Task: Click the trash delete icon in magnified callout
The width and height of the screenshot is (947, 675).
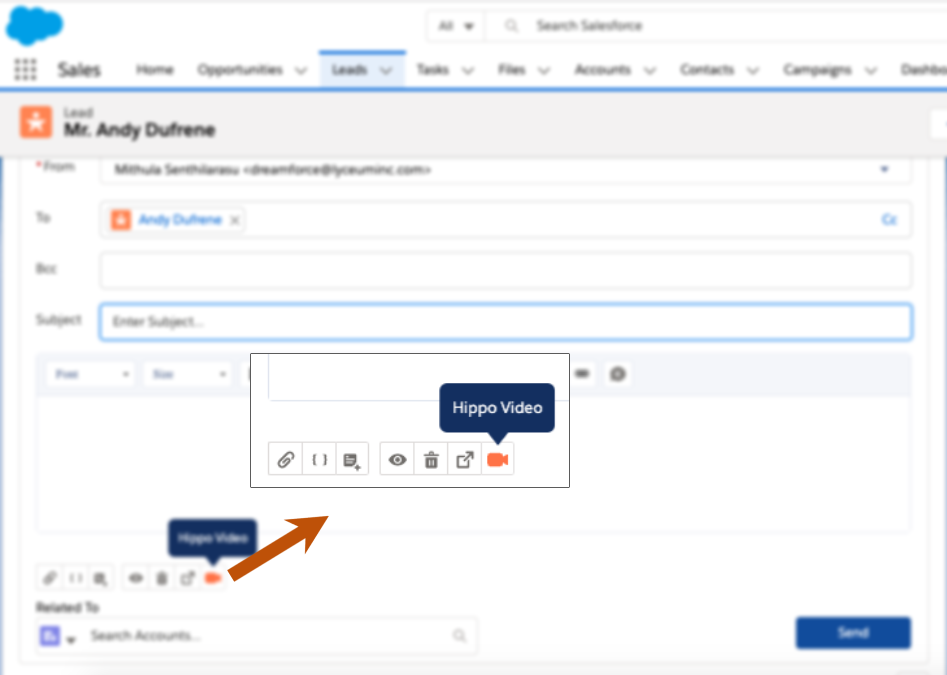Action: (x=431, y=459)
